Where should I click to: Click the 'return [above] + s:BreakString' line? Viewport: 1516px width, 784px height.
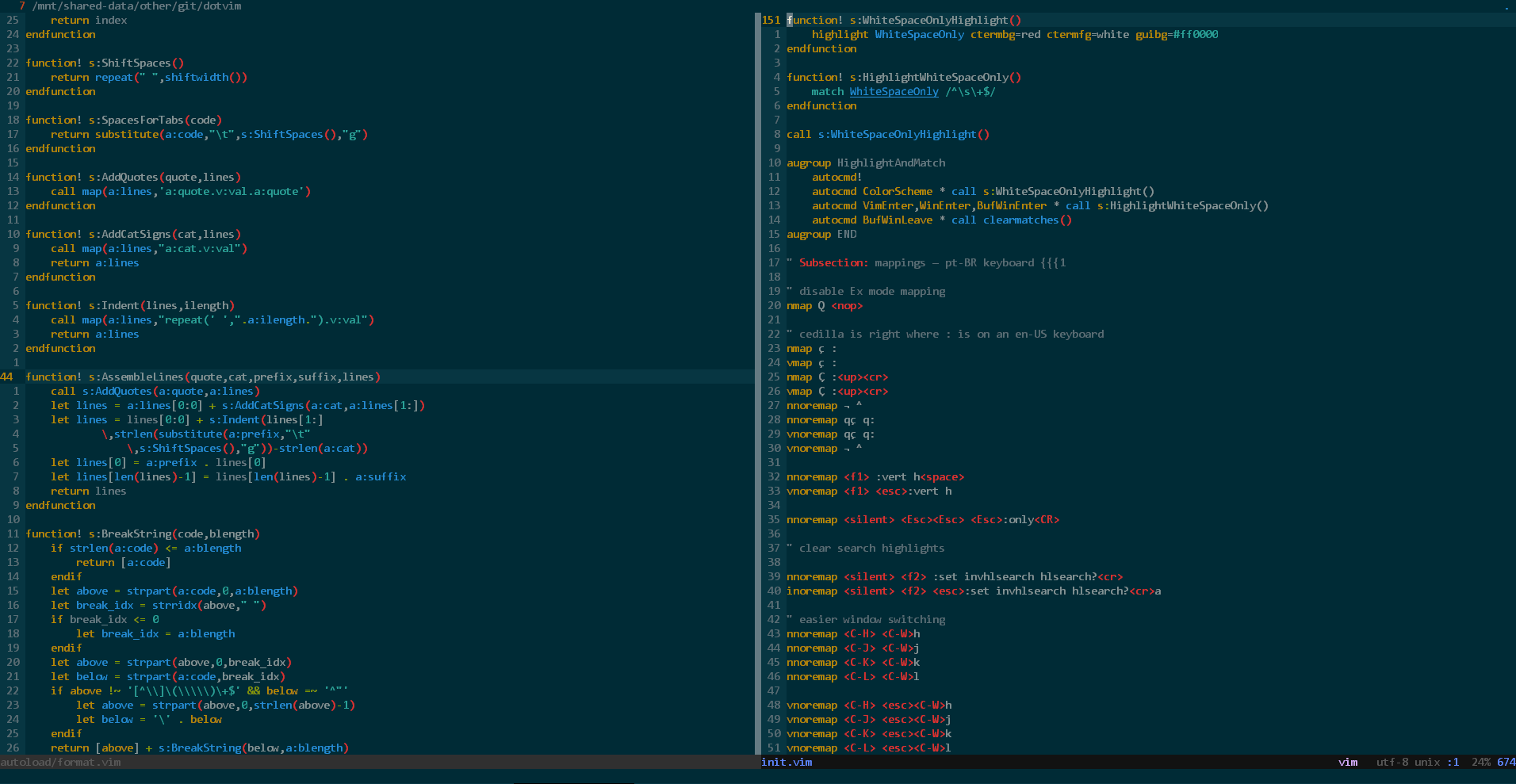pos(200,748)
